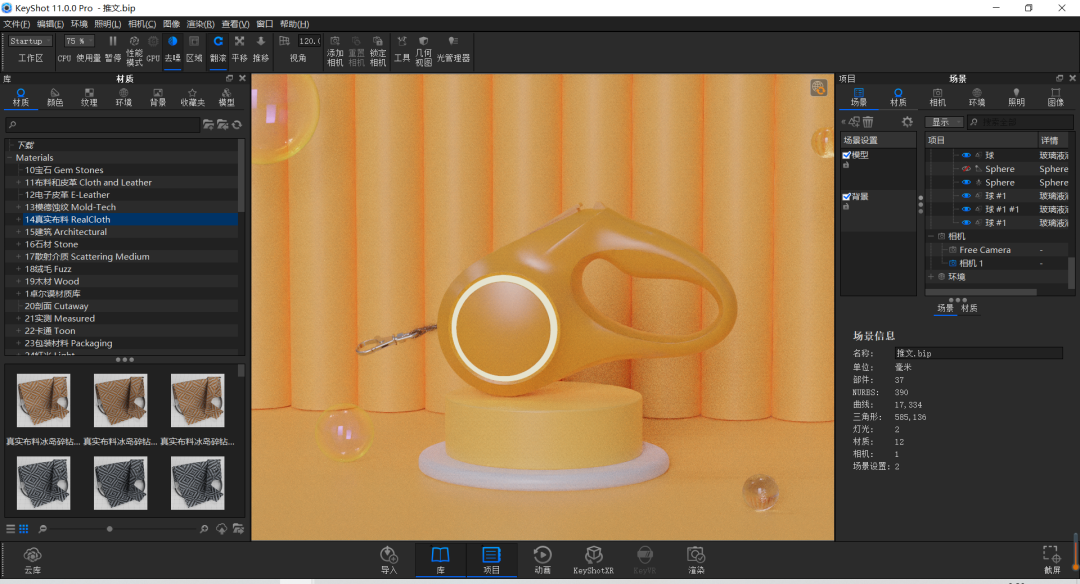Viewport: 1080px width, 584px height.
Task: Click the Screenshot (截屏) icon
Action: (1051, 558)
